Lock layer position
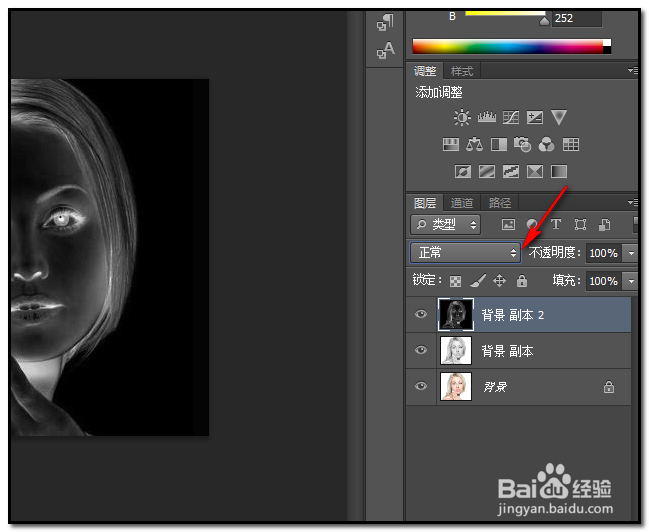 (500, 281)
